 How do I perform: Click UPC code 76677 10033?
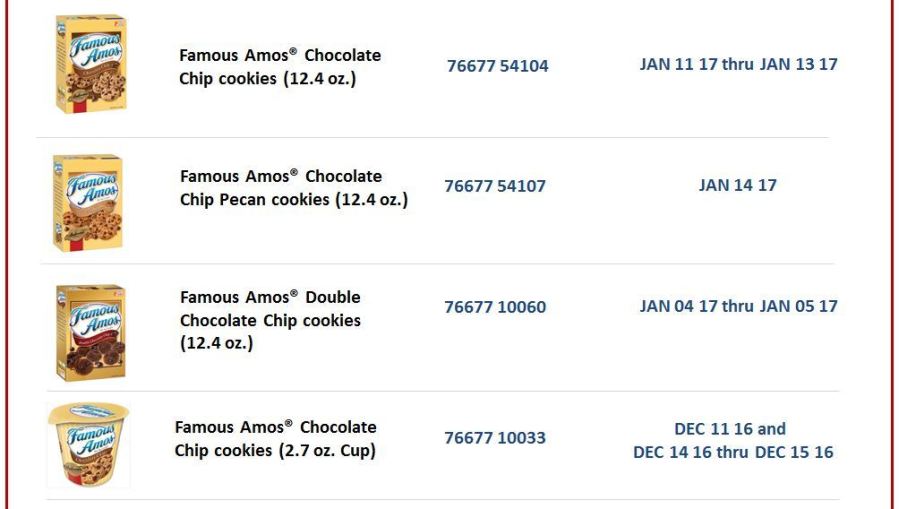[495, 438]
